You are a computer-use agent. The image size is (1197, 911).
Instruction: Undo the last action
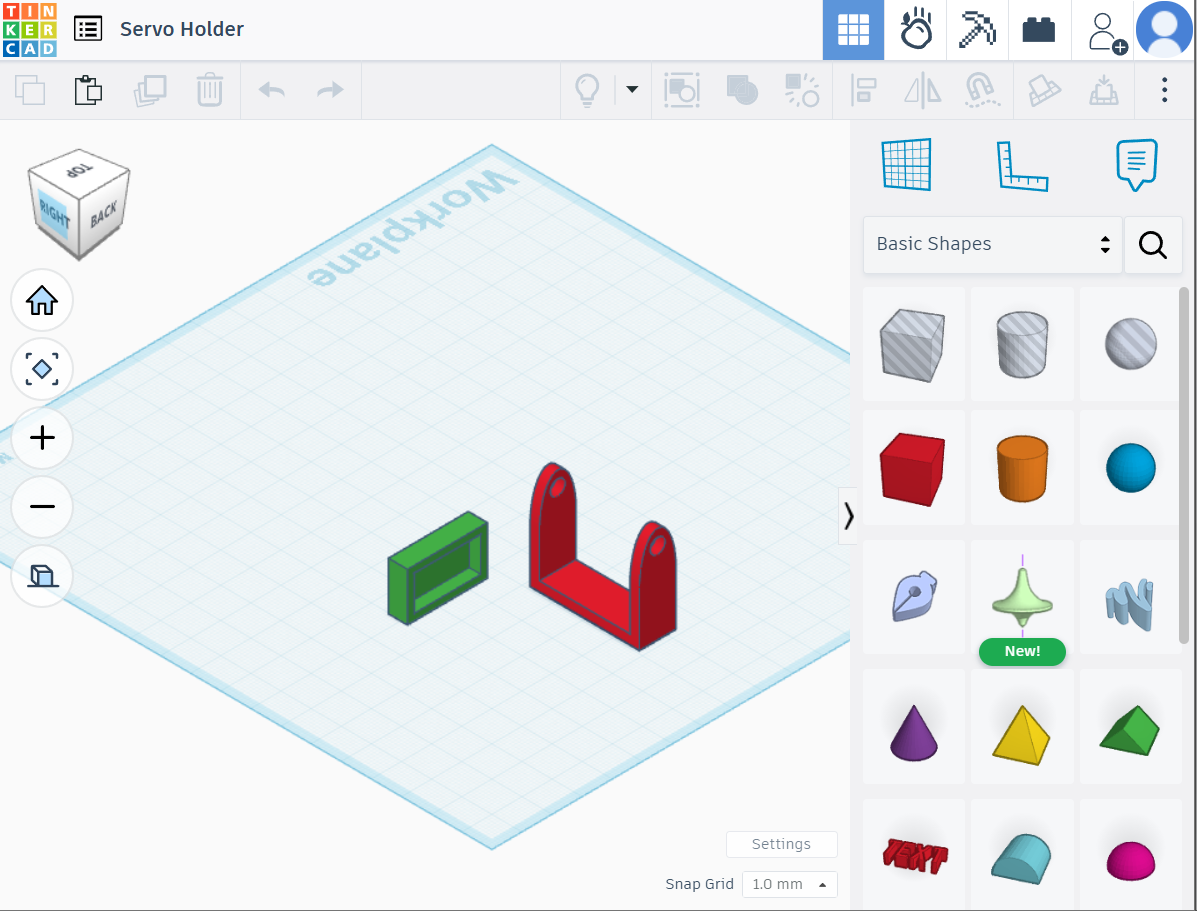coord(272,90)
